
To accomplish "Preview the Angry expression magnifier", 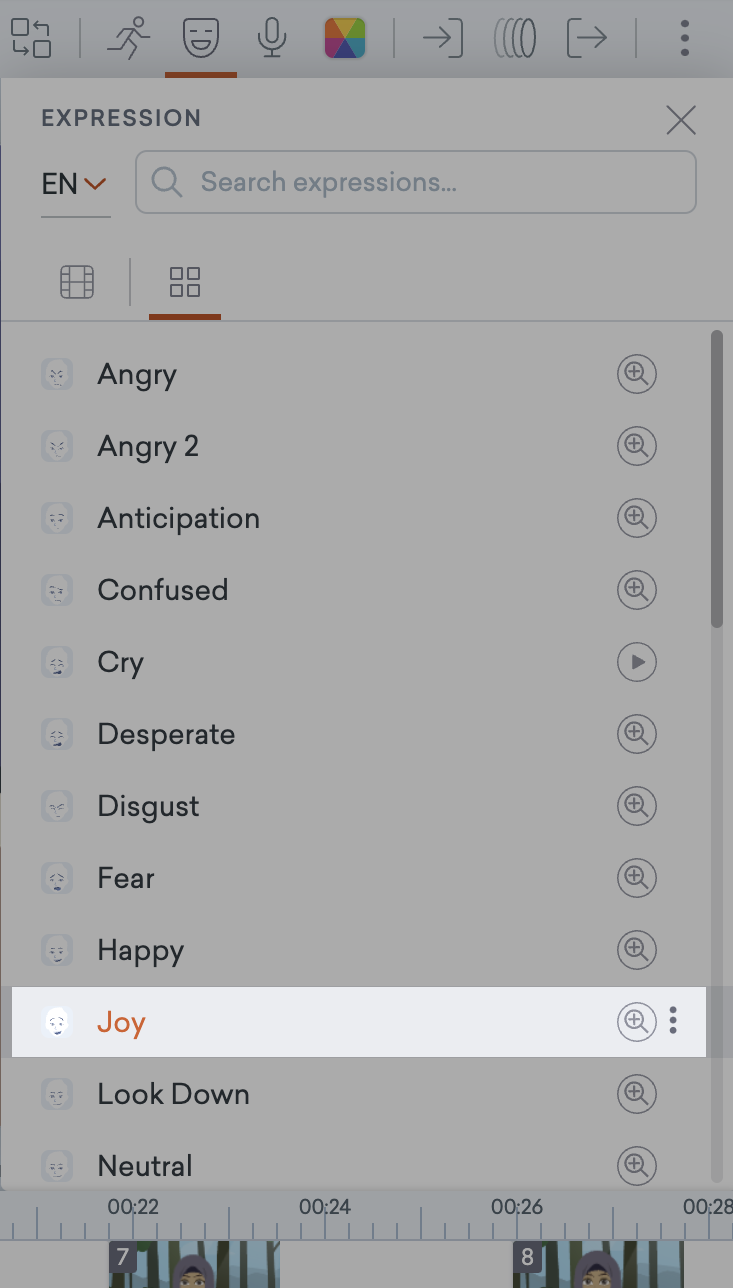I will pos(636,374).
